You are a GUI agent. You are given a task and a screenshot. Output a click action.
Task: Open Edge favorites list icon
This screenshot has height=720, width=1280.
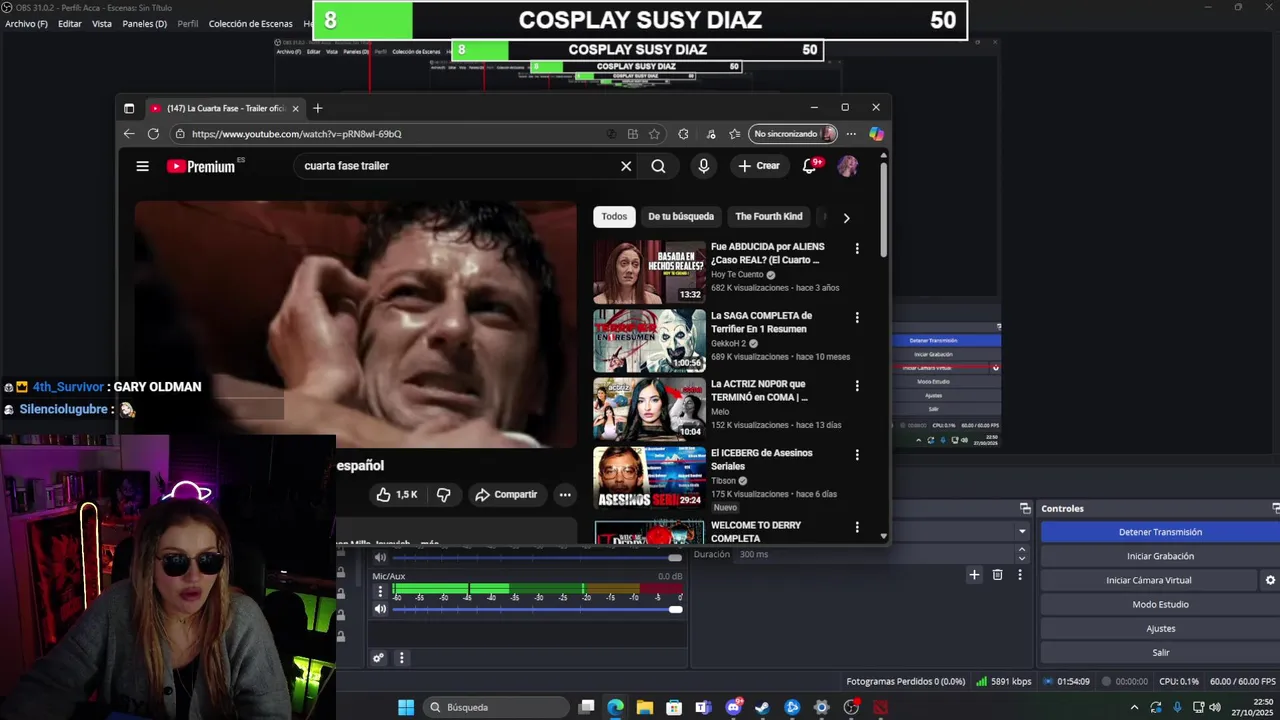click(735, 134)
